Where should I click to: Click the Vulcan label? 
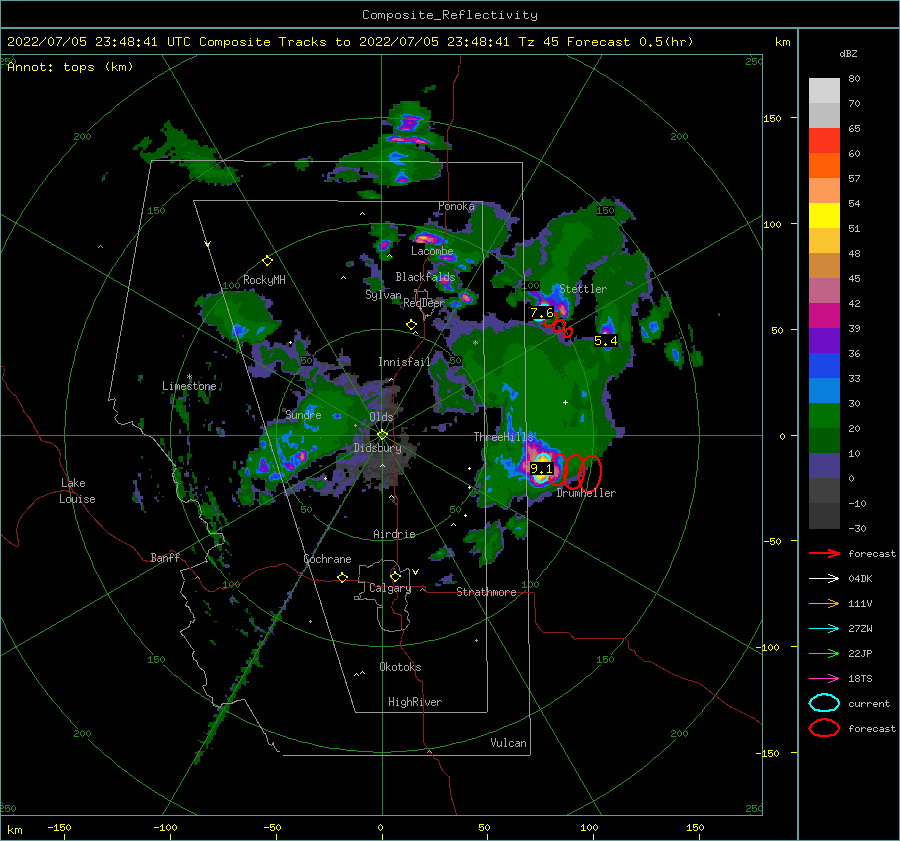tap(508, 743)
